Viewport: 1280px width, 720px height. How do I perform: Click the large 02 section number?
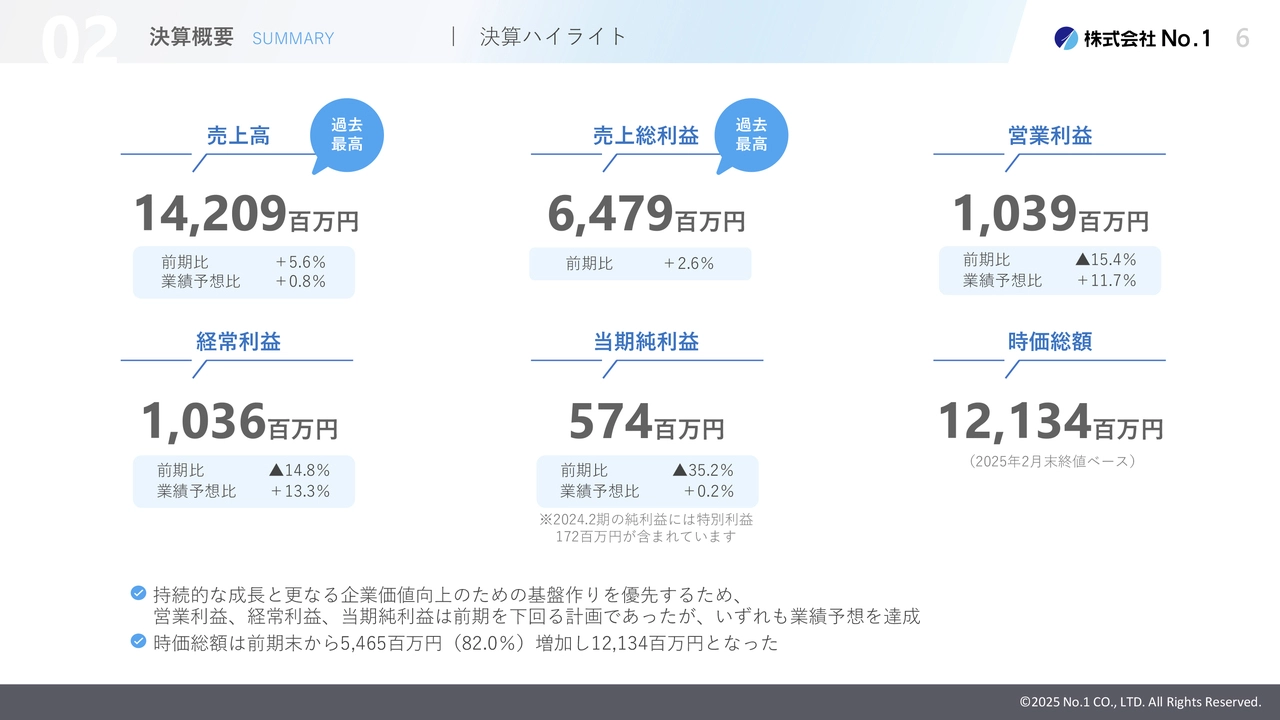pyautogui.click(x=80, y=41)
